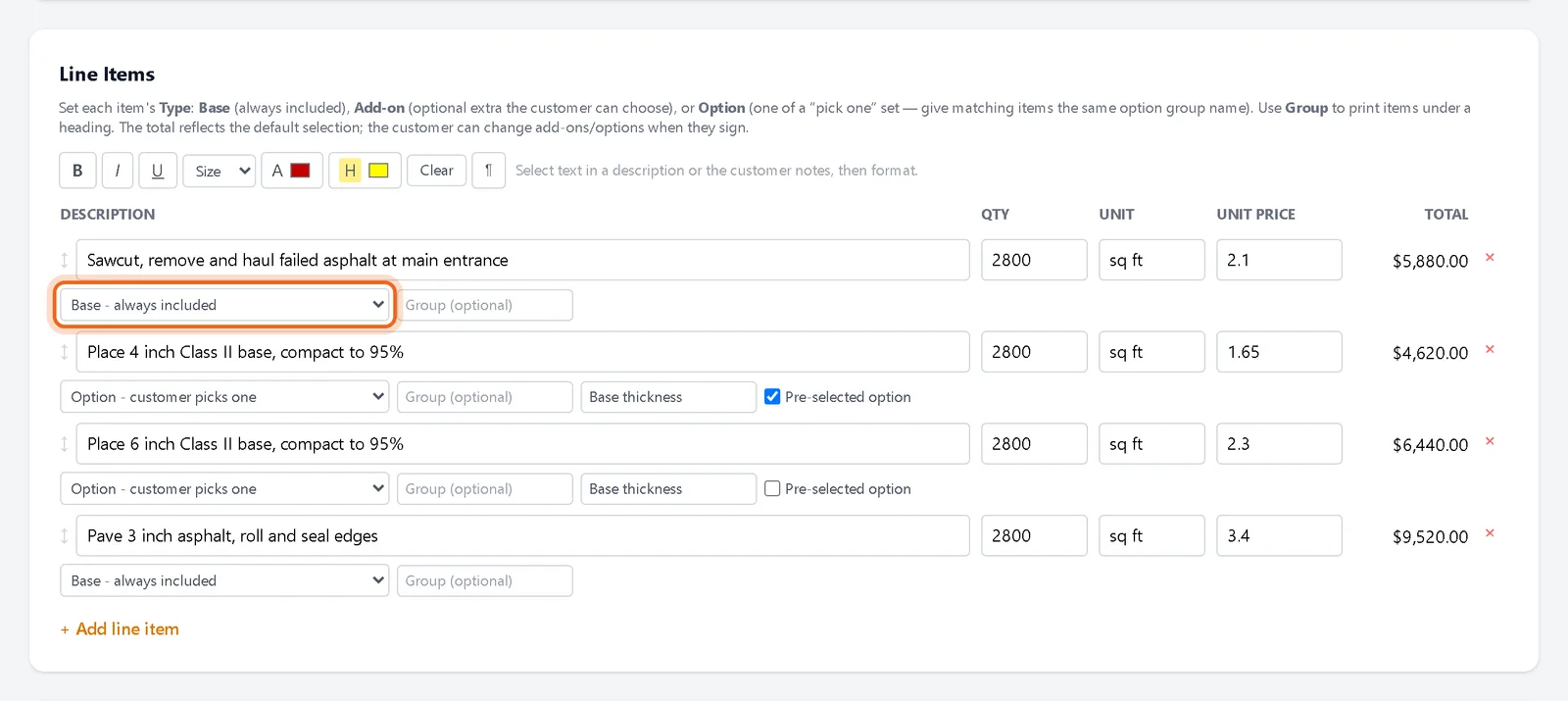Open the font Size dropdown
This screenshot has width=1568, height=701.
[219, 171]
